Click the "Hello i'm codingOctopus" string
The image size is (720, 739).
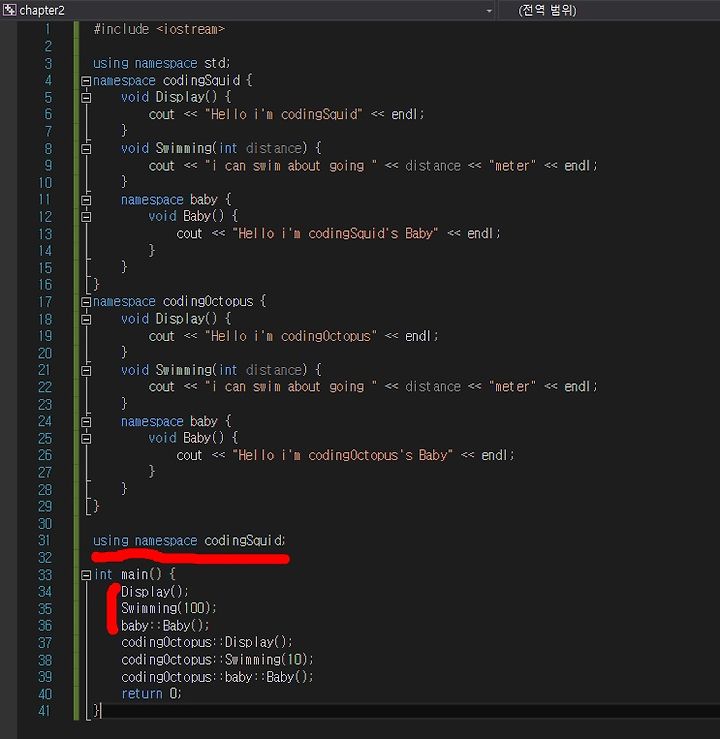point(291,337)
